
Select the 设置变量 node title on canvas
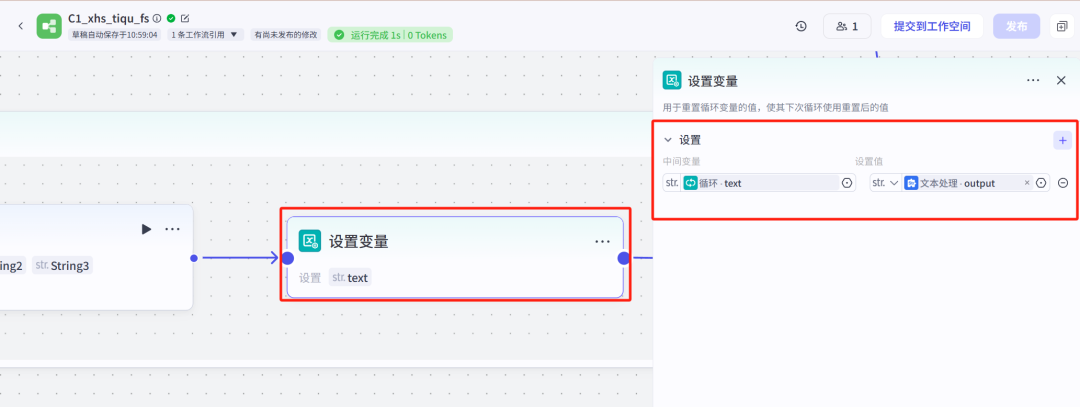coord(358,241)
